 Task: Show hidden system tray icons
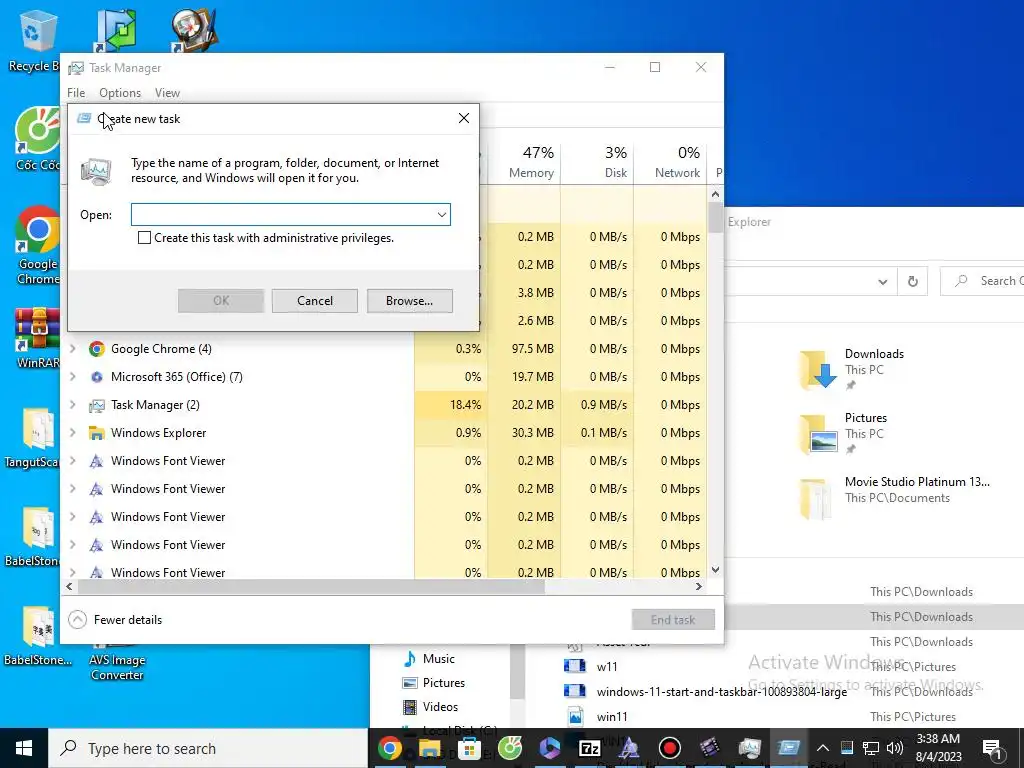click(x=823, y=748)
